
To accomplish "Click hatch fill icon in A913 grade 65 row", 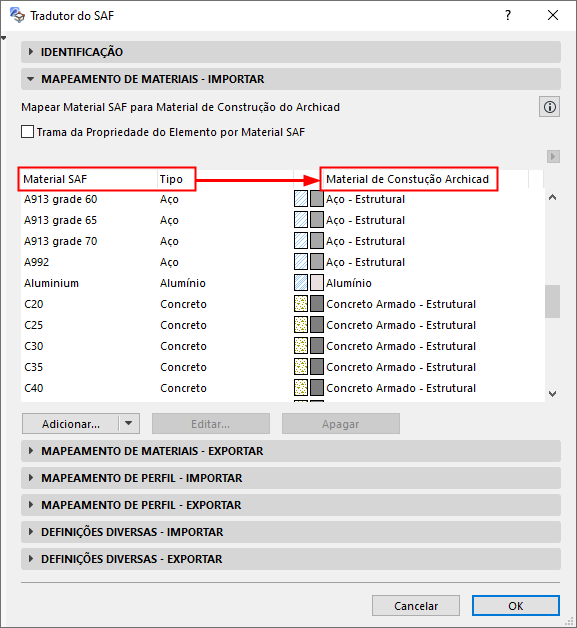I will (x=301, y=220).
